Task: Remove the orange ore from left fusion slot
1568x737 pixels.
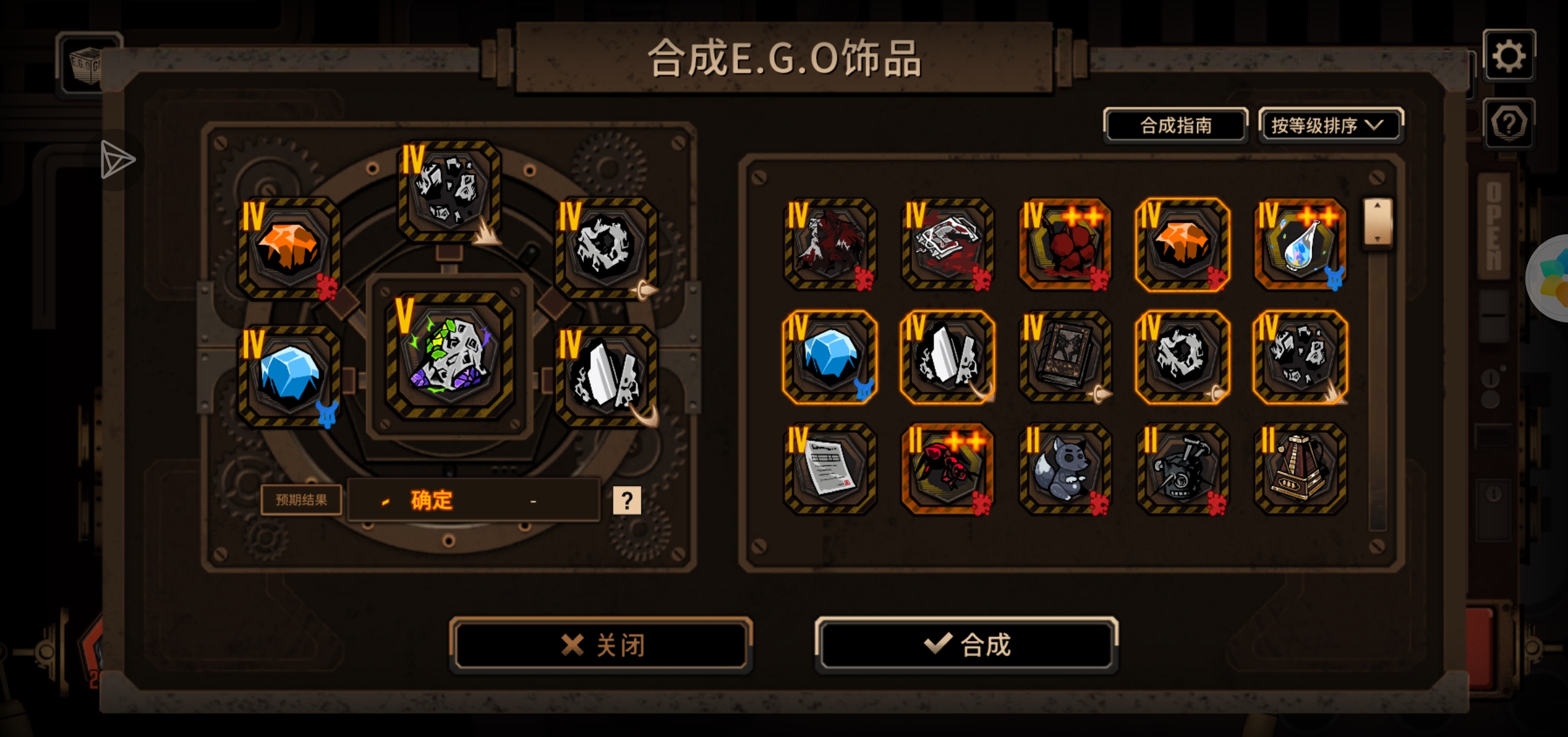Action: click(x=289, y=248)
